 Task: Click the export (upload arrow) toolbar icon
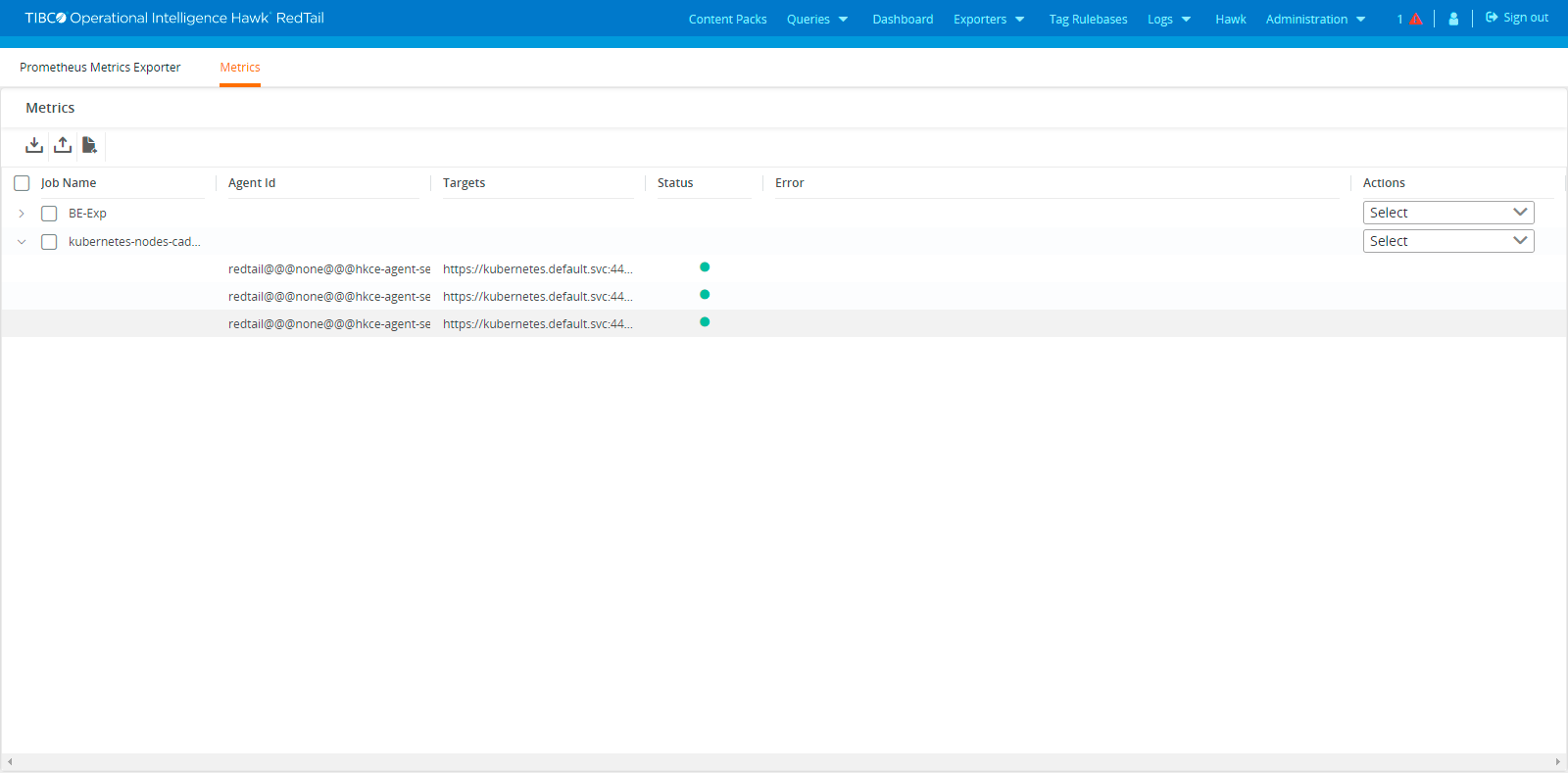tap(63, 145)
